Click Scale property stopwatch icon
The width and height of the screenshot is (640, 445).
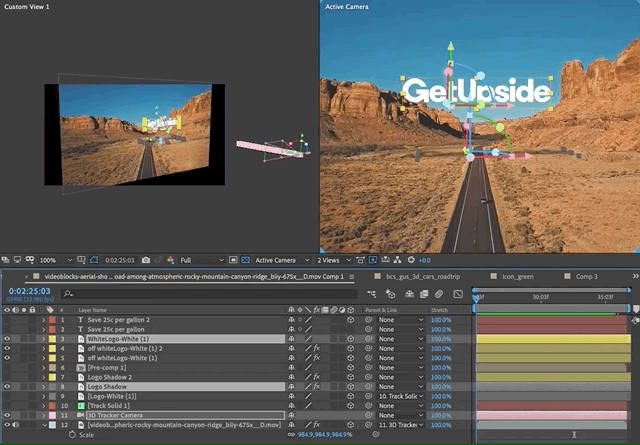tap(72, 434)
